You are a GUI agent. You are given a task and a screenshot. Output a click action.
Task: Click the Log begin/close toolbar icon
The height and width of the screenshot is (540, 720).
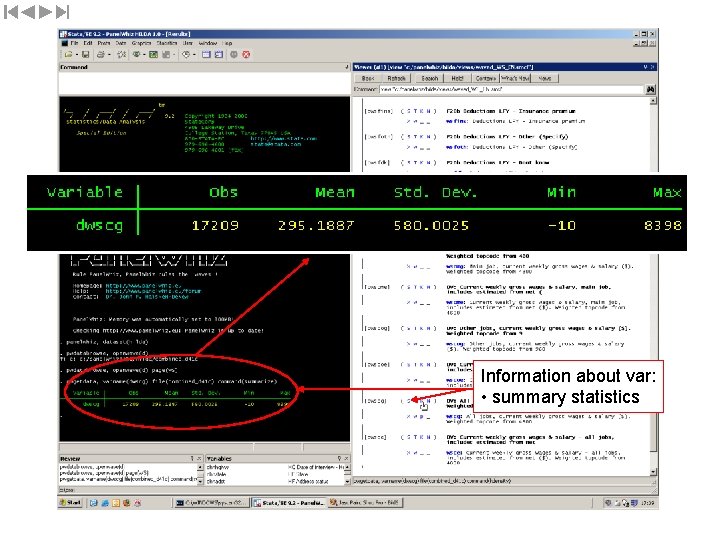[x=122, y=55]
